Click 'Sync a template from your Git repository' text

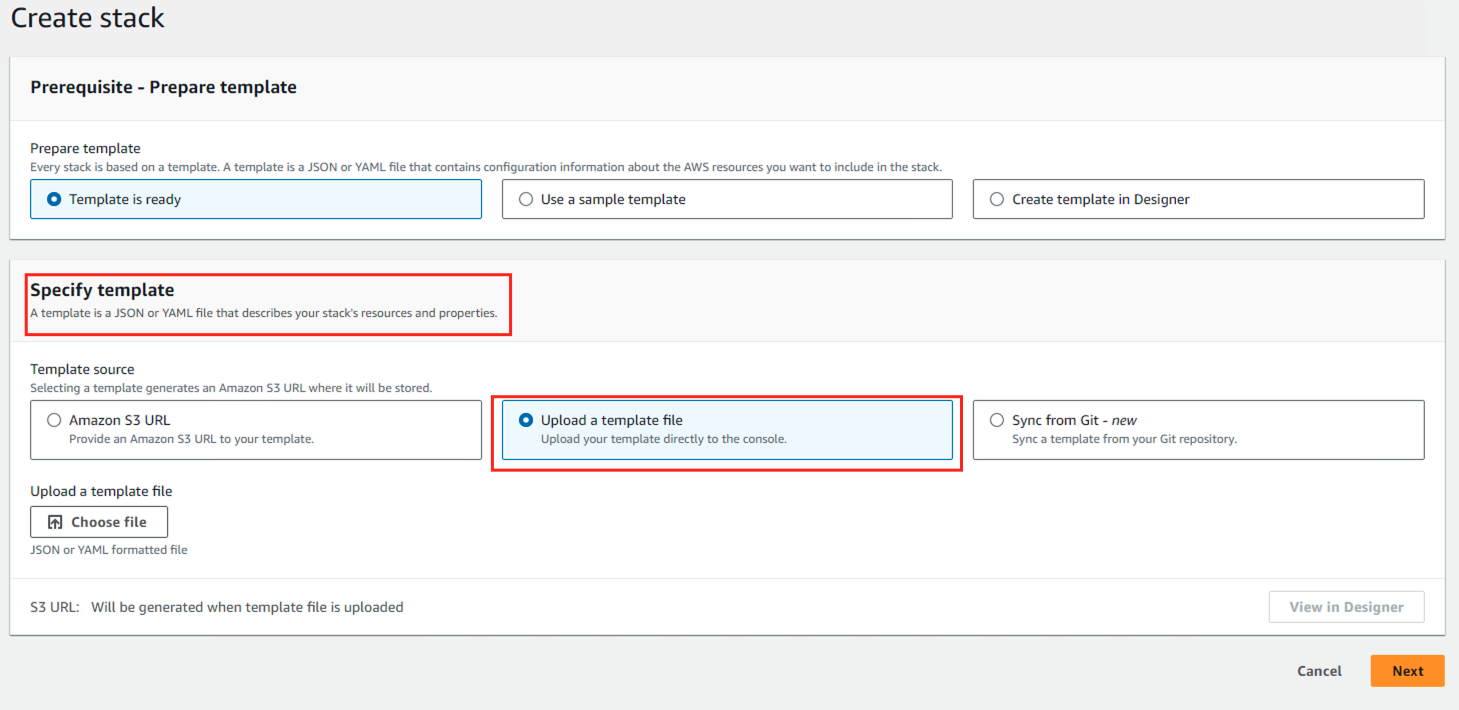[1124, 439]
